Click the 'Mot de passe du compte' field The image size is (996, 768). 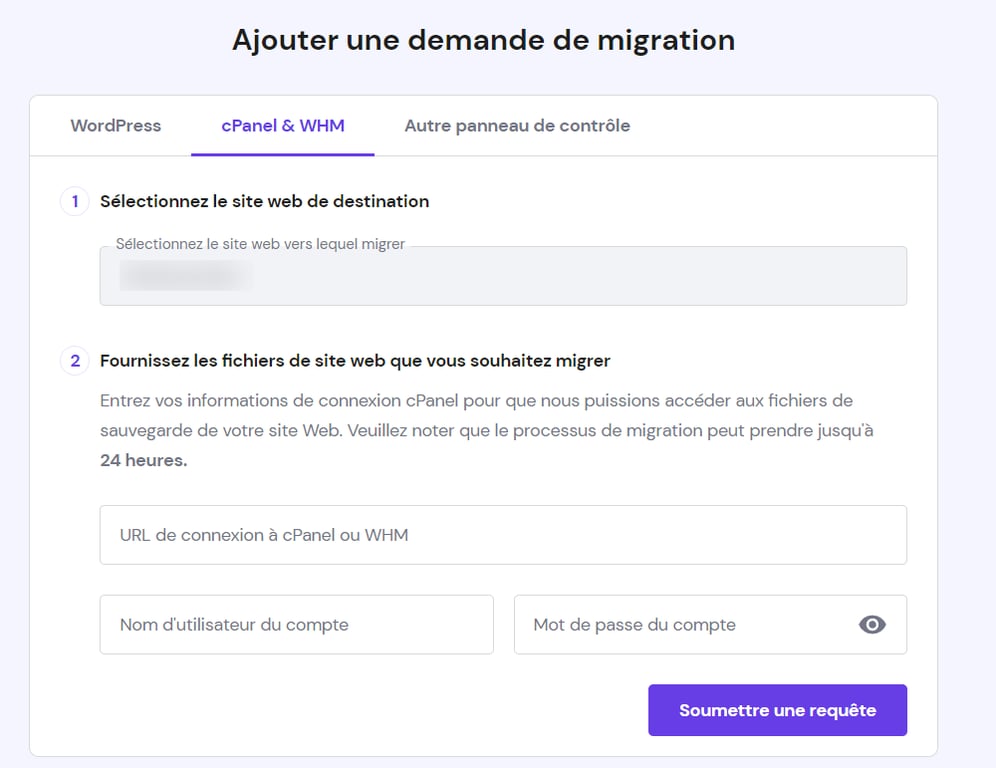coord(690,624)
